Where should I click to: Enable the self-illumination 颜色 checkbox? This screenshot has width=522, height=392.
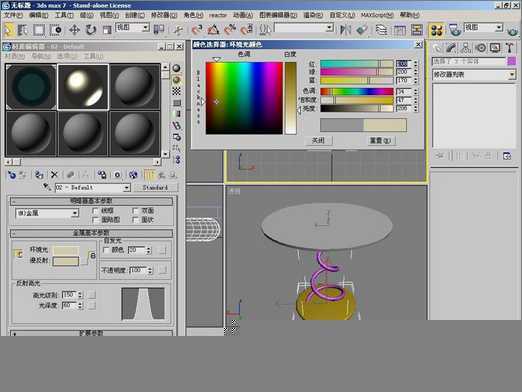click(x=106, y=250)
